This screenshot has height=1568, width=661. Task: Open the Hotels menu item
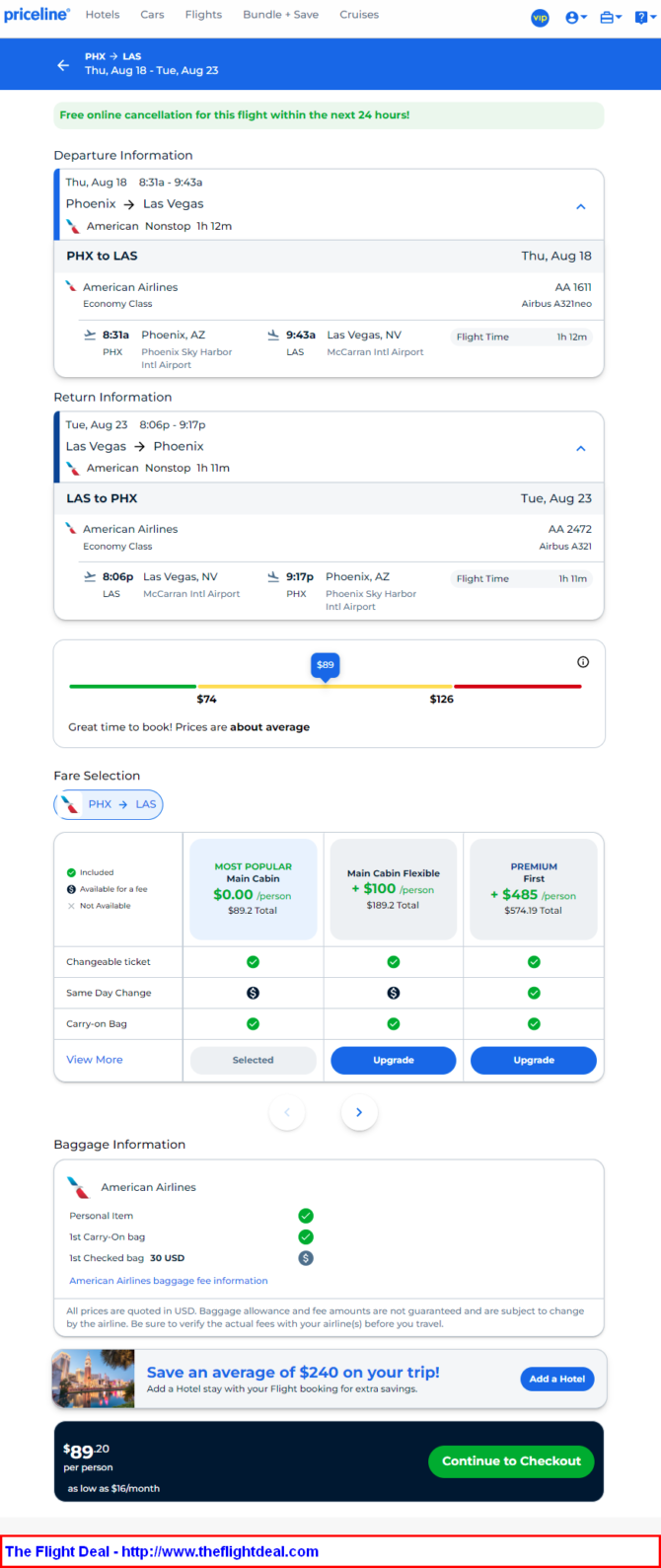click(103, 15)
